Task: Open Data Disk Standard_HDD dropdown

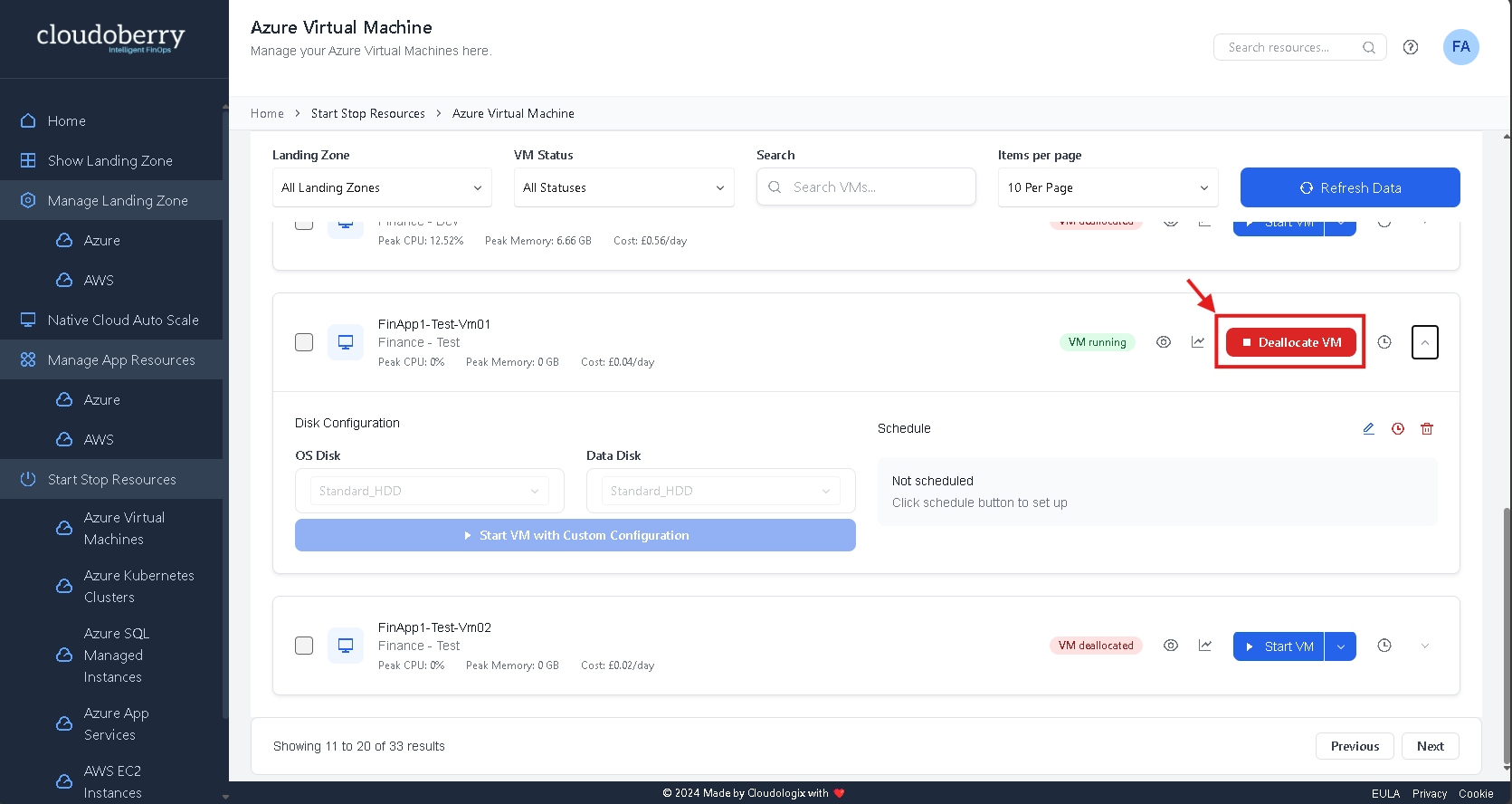Action: 721,491
